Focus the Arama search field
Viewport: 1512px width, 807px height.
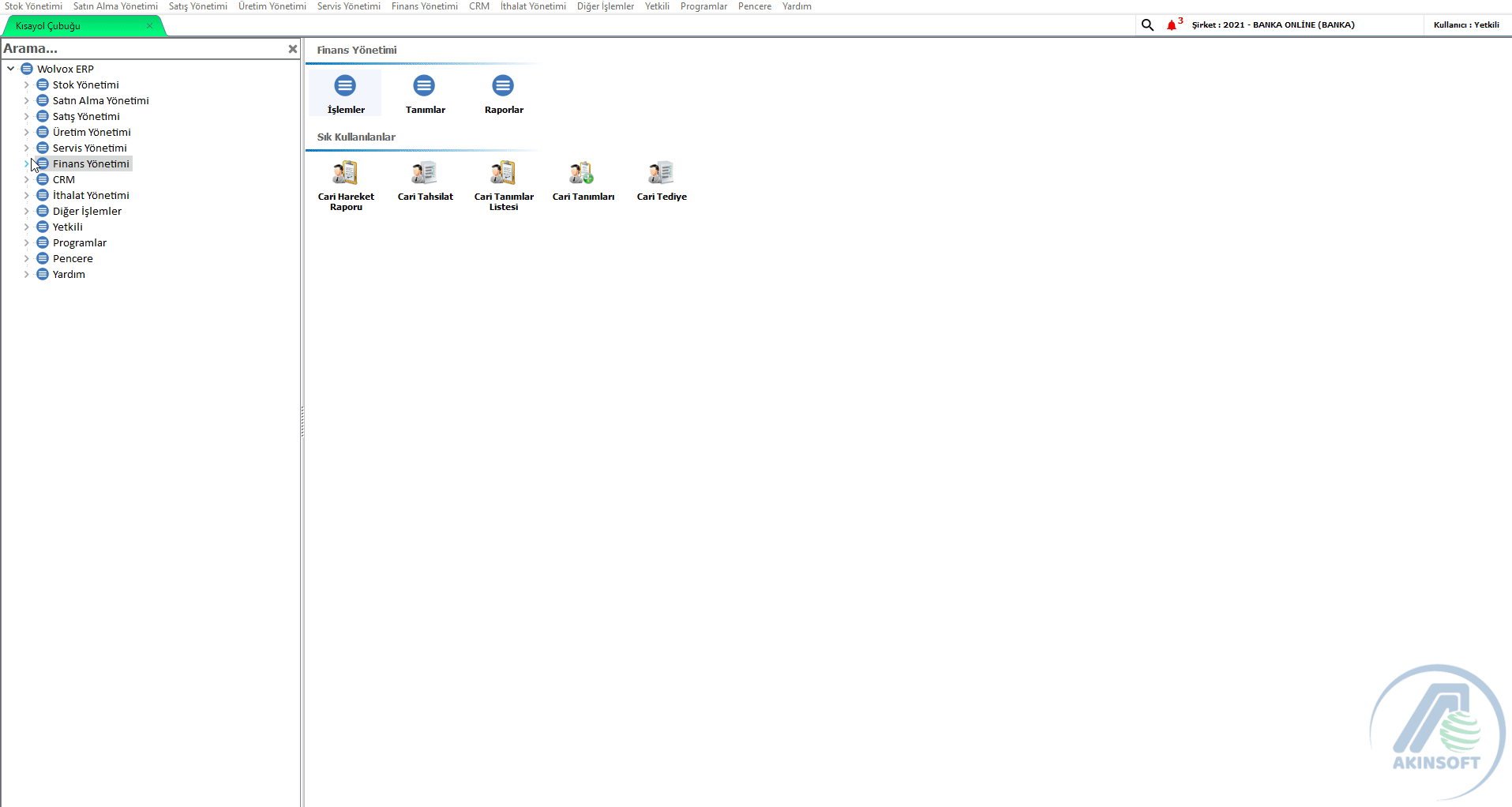coord(142,49)
